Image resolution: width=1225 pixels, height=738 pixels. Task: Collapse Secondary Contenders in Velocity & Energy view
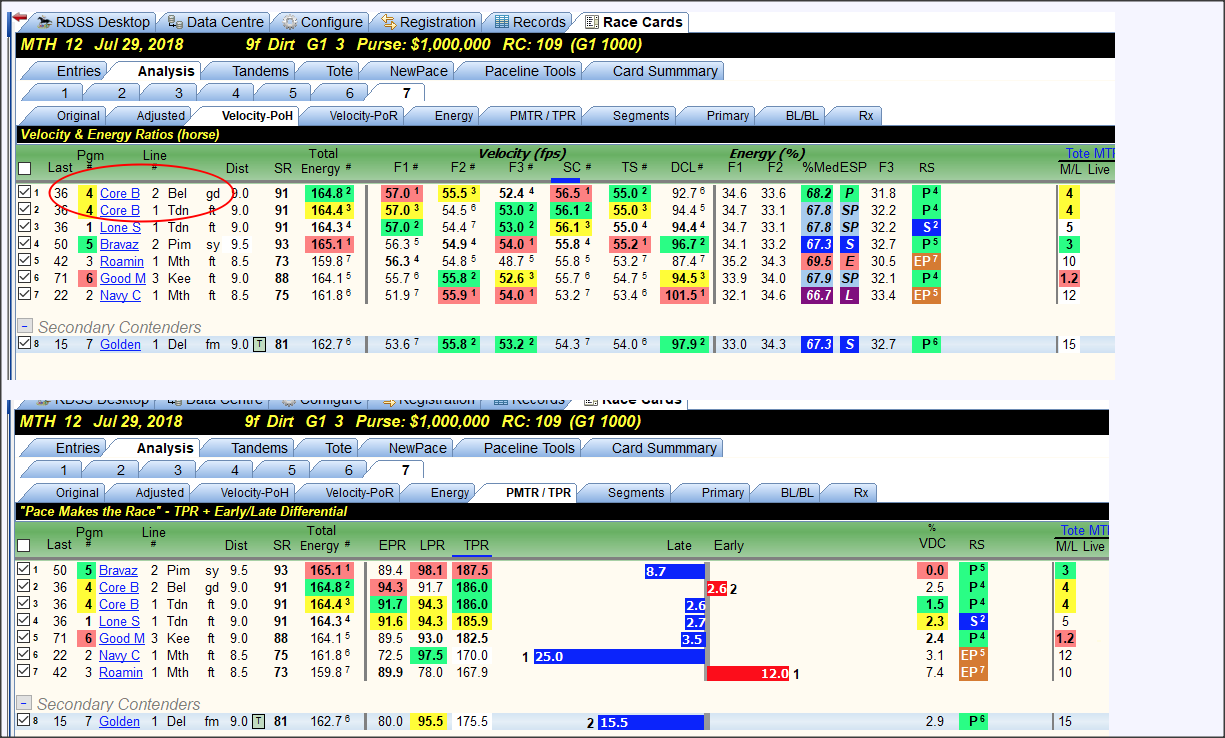click(25, 327)
